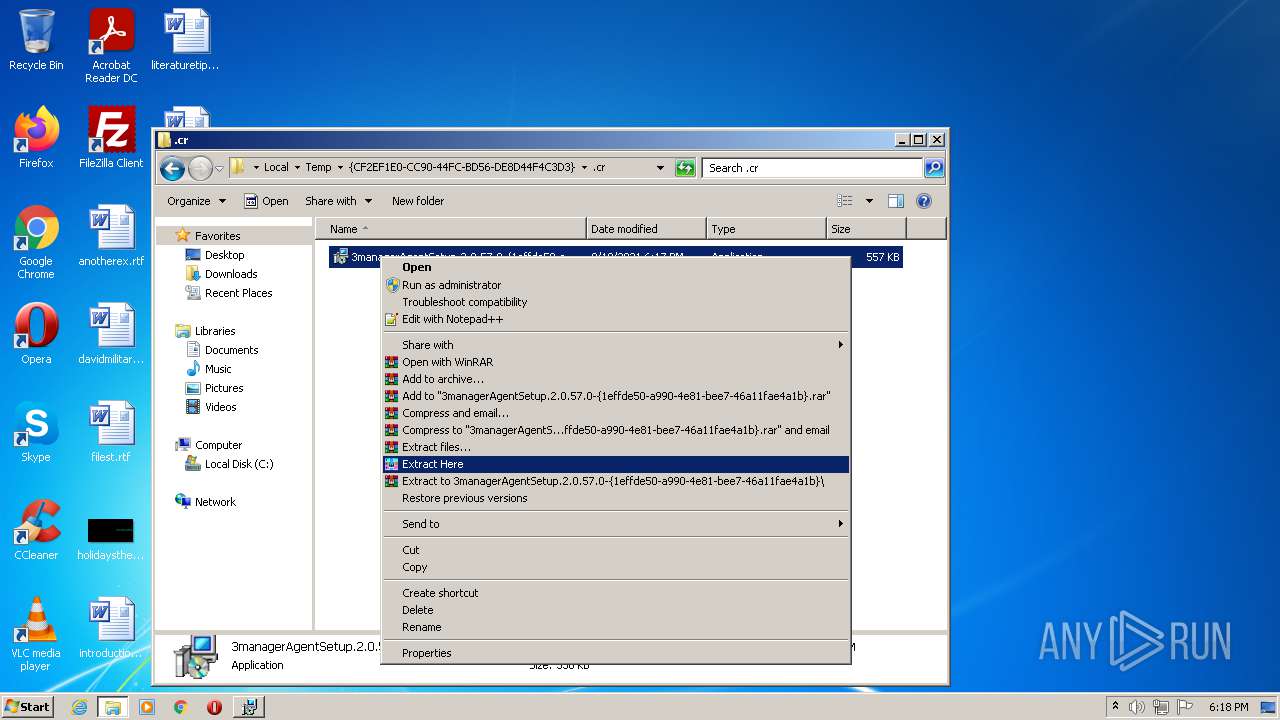The height and width of the screenshot is (720, 1280).
Task: Click the Windows Explorer taskbar icon
Action: (113, 707)
